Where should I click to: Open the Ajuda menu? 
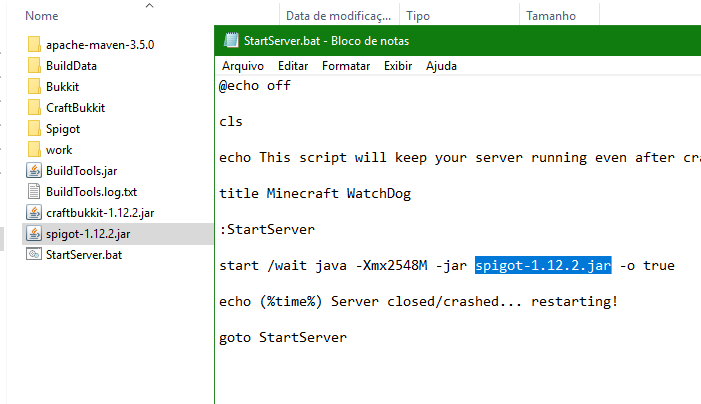point(441,66)
